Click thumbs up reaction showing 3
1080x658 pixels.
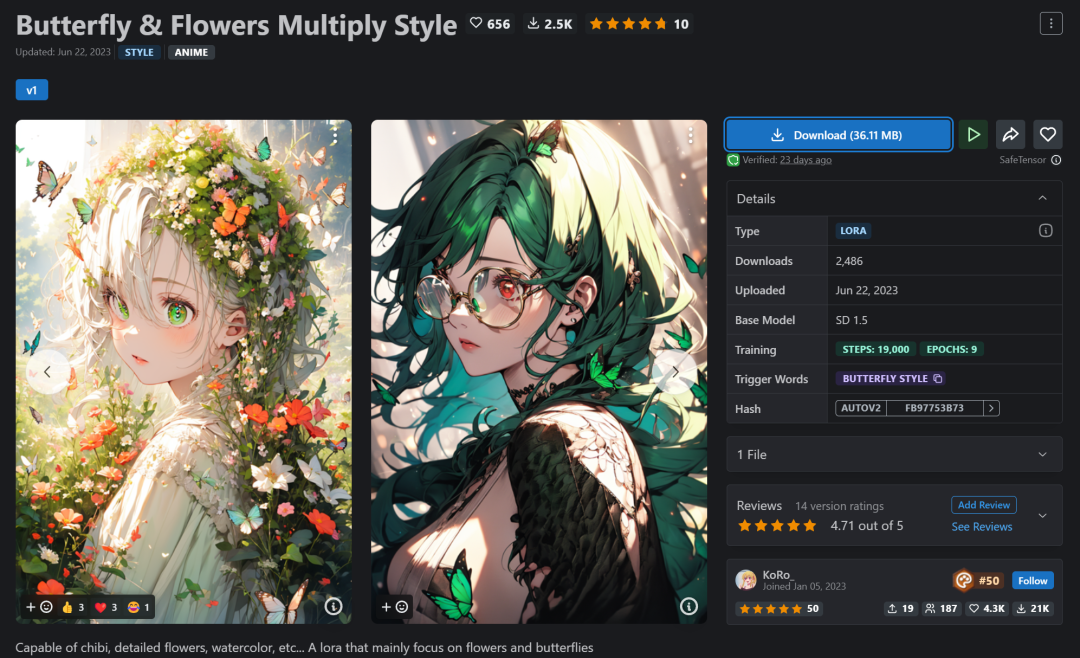click(x=73, y=607)
